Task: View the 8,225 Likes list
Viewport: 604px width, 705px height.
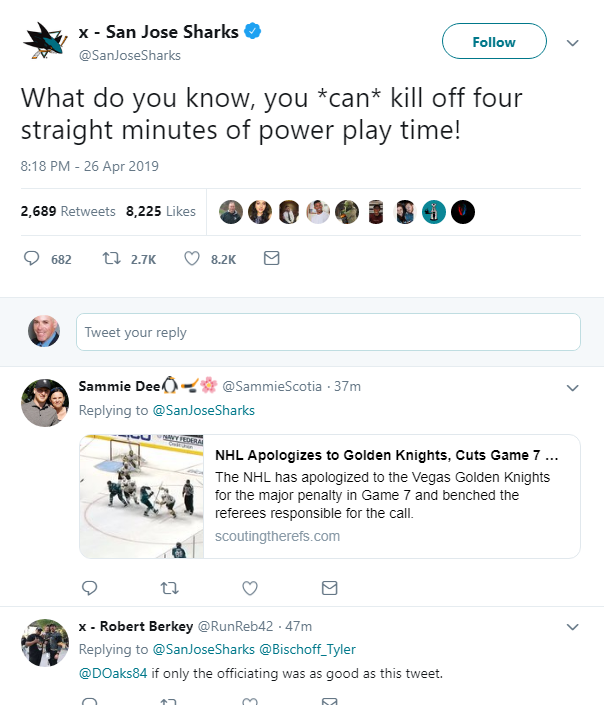Action: point(161,211)
